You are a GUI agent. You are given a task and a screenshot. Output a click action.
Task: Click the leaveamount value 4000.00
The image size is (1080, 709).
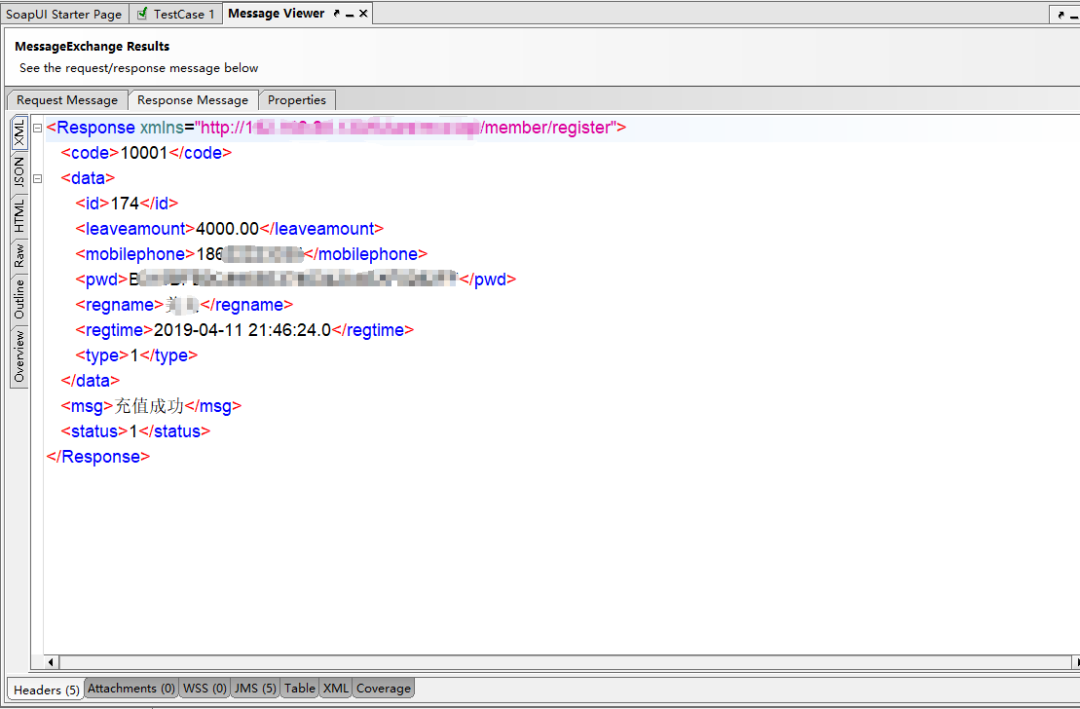coord(227,229)
